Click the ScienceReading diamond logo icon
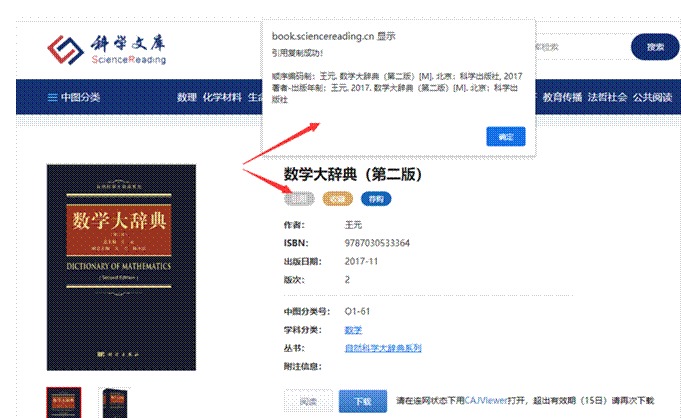Viewport: 681px width, 418px height. pyautogui.click(x=66, y=50)
